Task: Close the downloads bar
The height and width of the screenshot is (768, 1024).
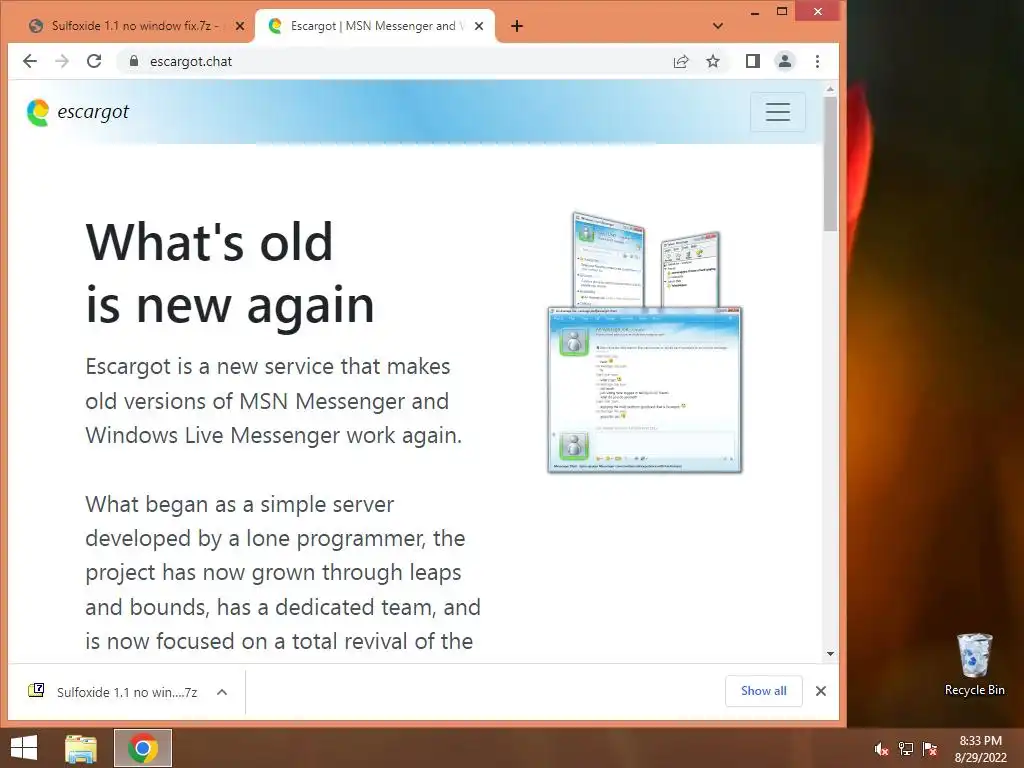Action: [821, 691]
